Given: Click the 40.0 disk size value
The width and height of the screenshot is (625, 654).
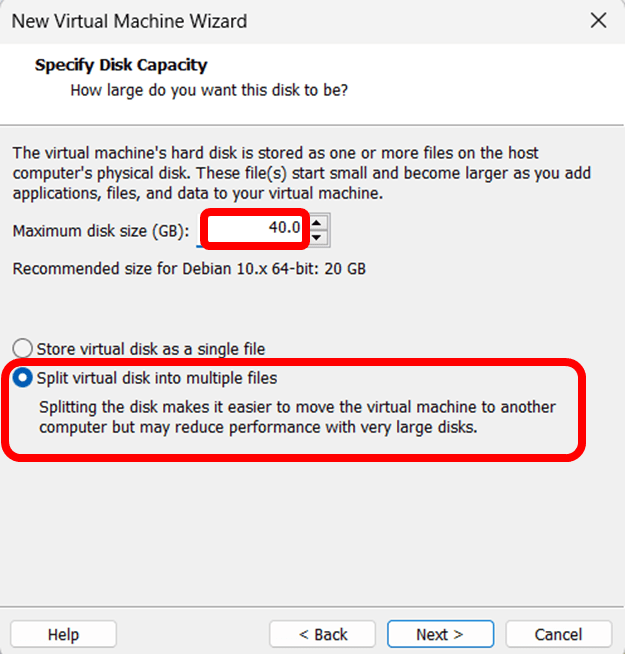Looking at the screenshot, I should tap(284, 227).
